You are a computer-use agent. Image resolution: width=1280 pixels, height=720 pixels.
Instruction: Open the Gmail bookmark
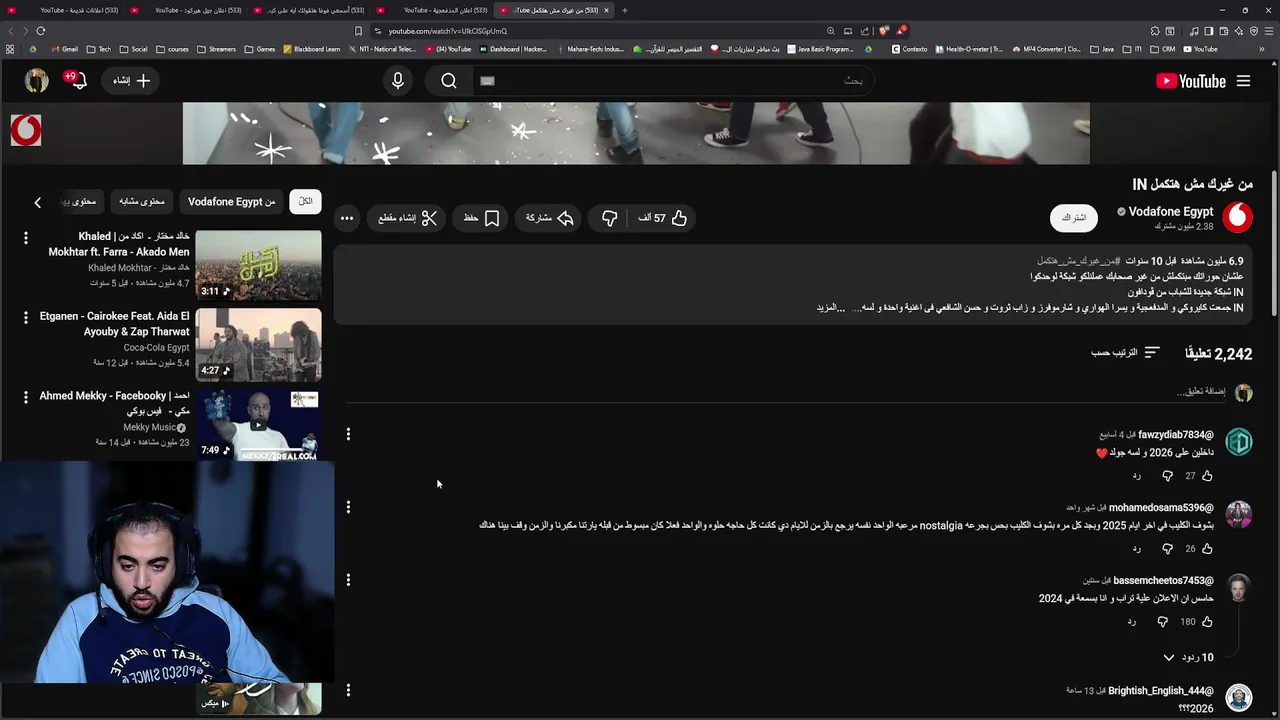pyautogui.click(x=63, y=49)
